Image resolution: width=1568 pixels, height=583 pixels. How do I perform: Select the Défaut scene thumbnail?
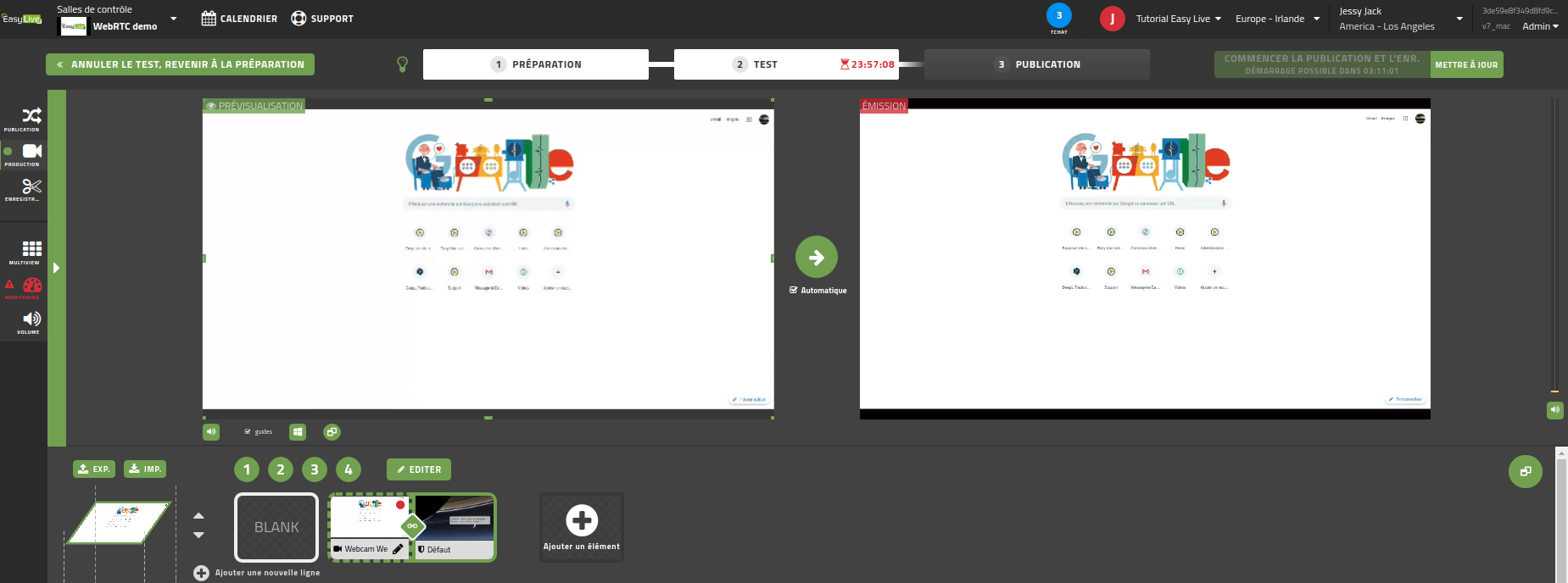coord(454,527)
